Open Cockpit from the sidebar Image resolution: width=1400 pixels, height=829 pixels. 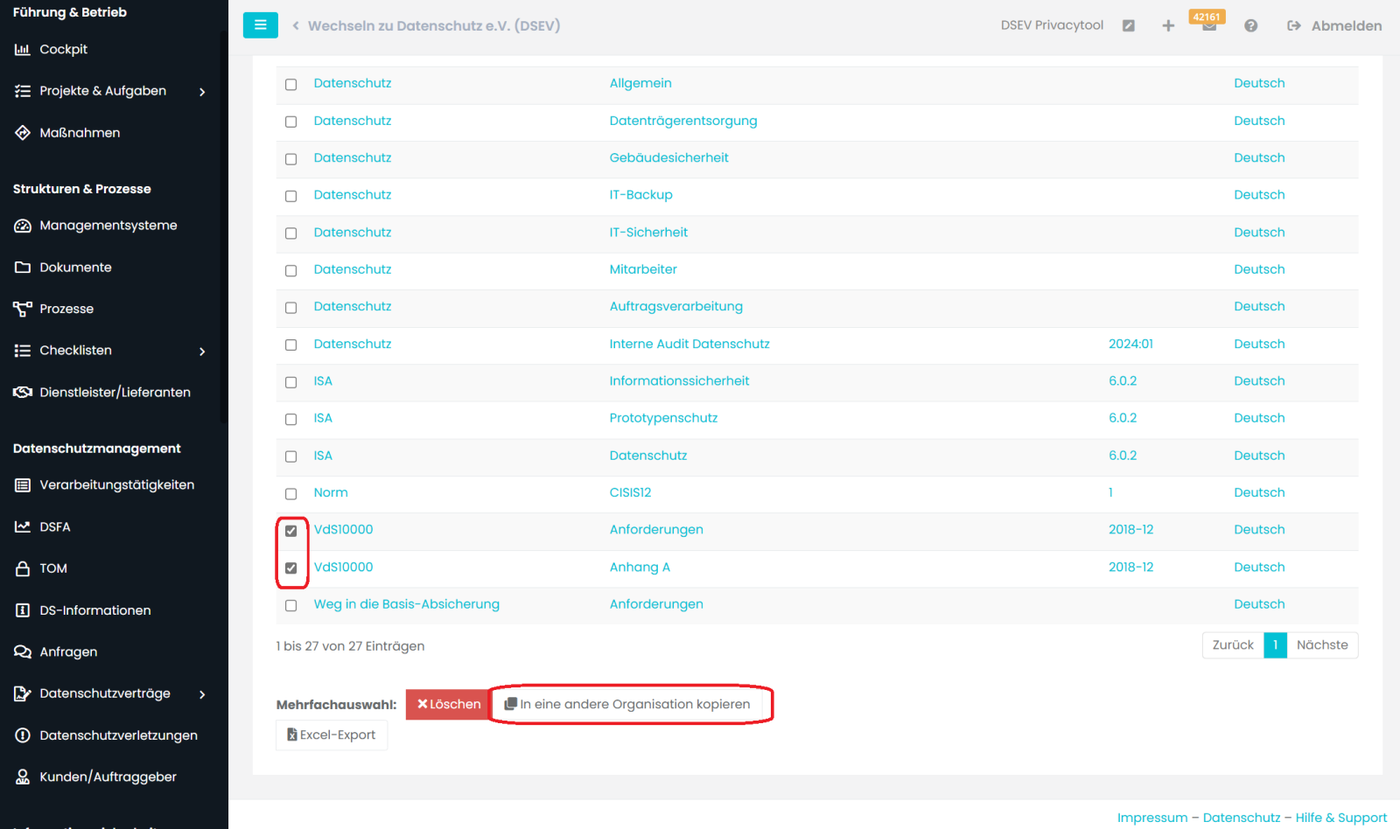click(63, 49)
